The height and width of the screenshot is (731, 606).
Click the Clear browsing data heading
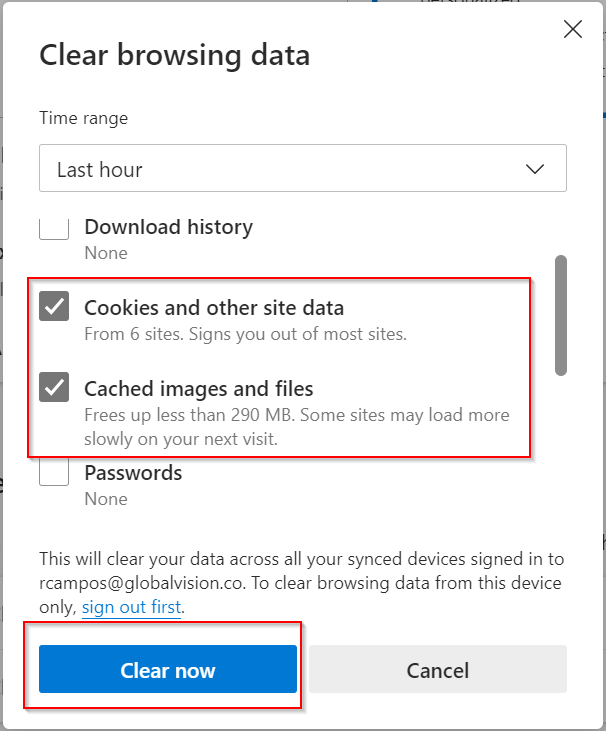[174, 55]
